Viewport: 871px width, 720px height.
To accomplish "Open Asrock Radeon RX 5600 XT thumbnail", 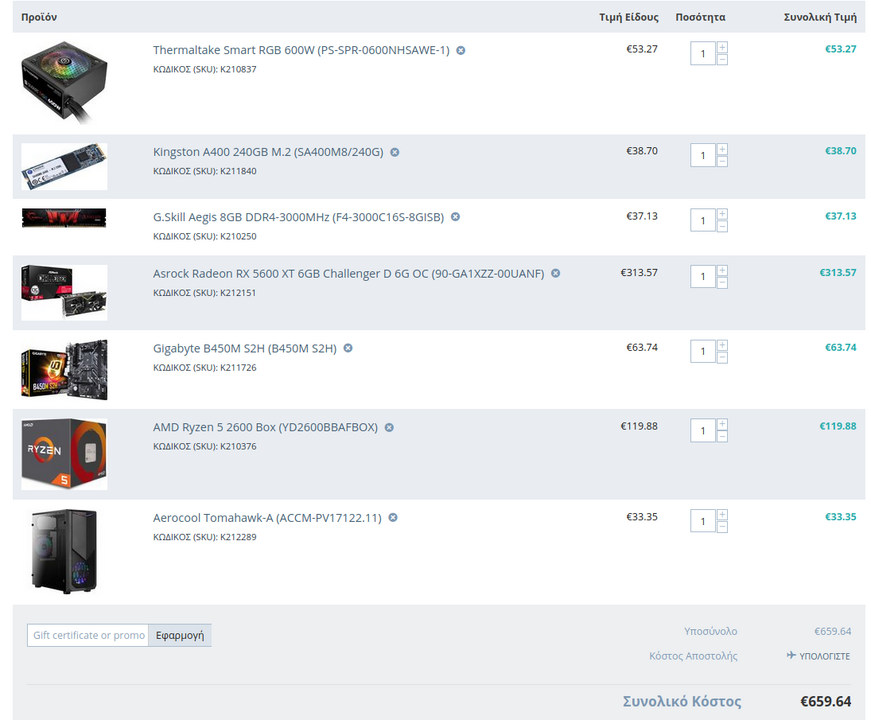I will (x=64, y=293).
